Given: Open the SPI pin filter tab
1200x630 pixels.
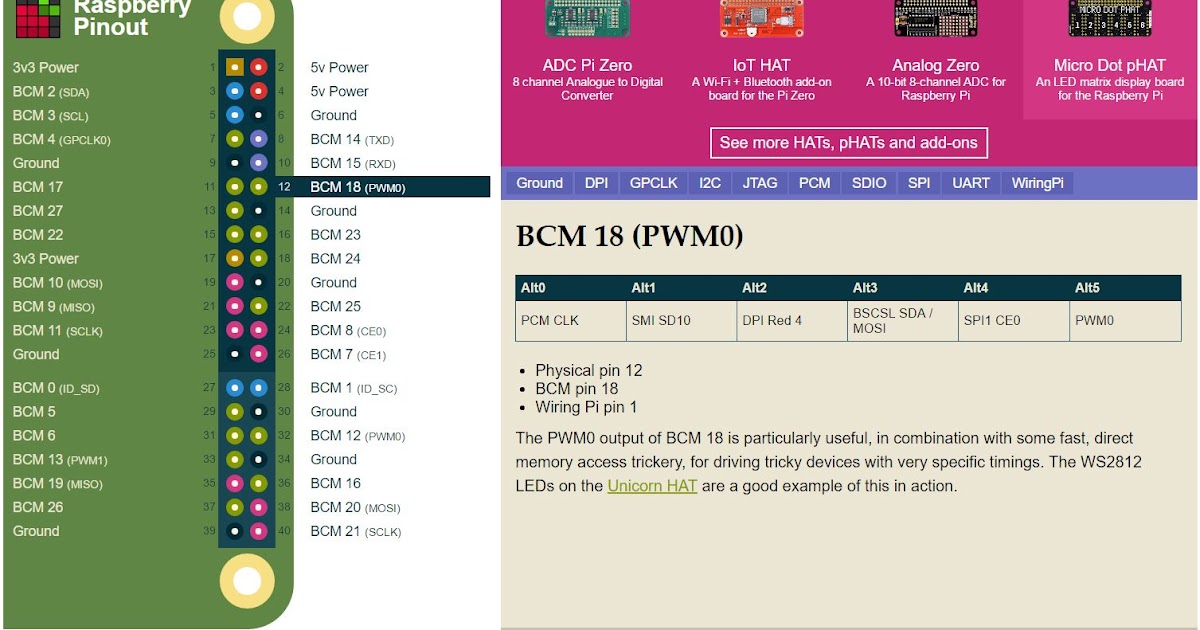Looking at the screenshot, I should (x=919, y=183).
